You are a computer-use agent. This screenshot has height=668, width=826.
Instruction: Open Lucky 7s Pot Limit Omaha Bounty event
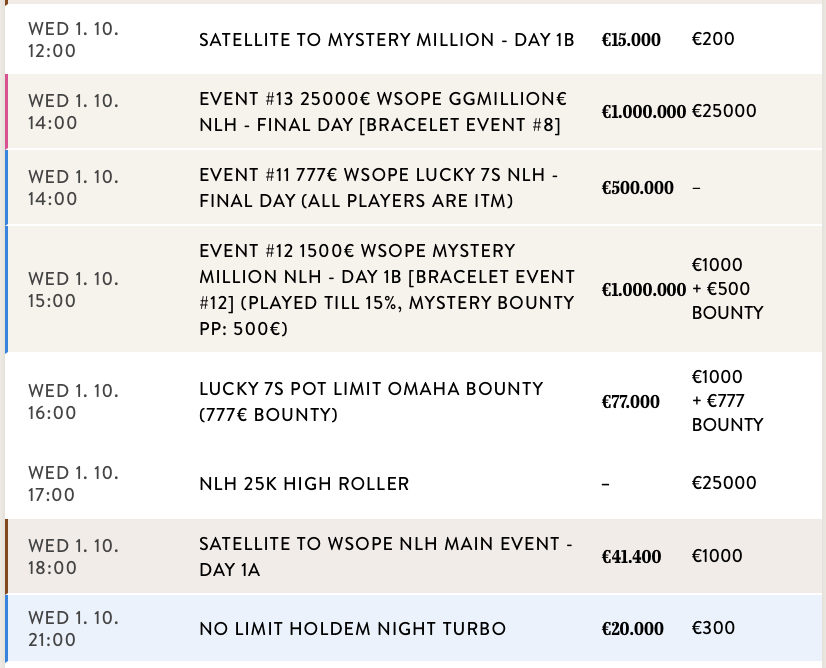tap(371, 400)
